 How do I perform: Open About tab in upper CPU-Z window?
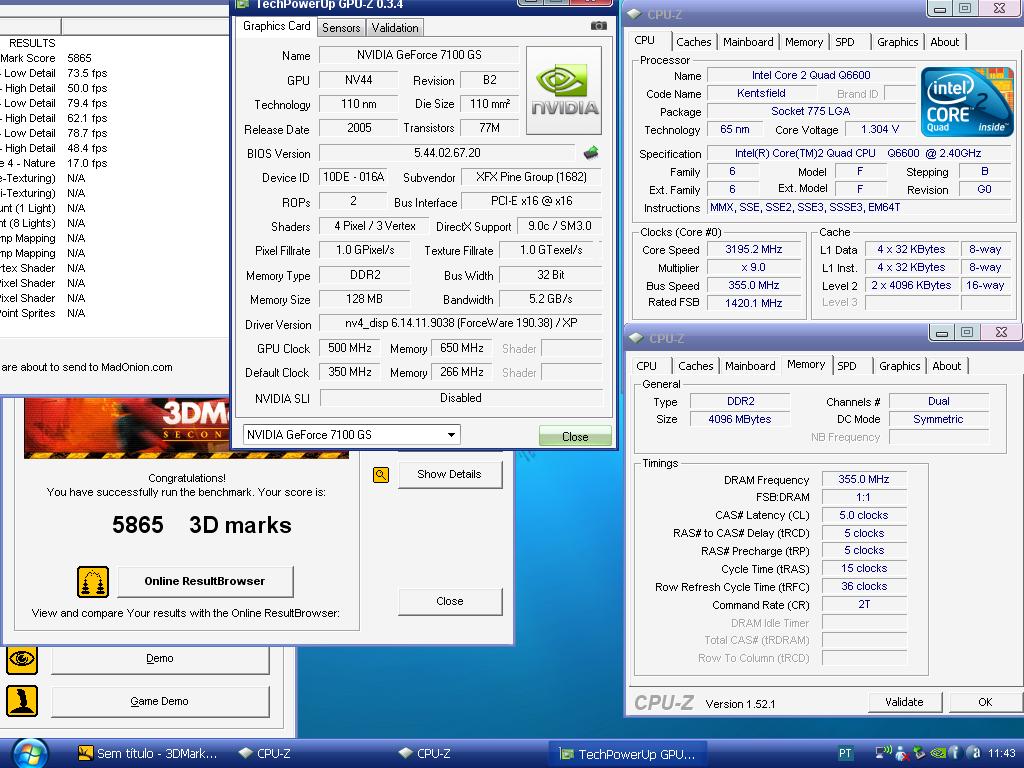pos(945,42)
